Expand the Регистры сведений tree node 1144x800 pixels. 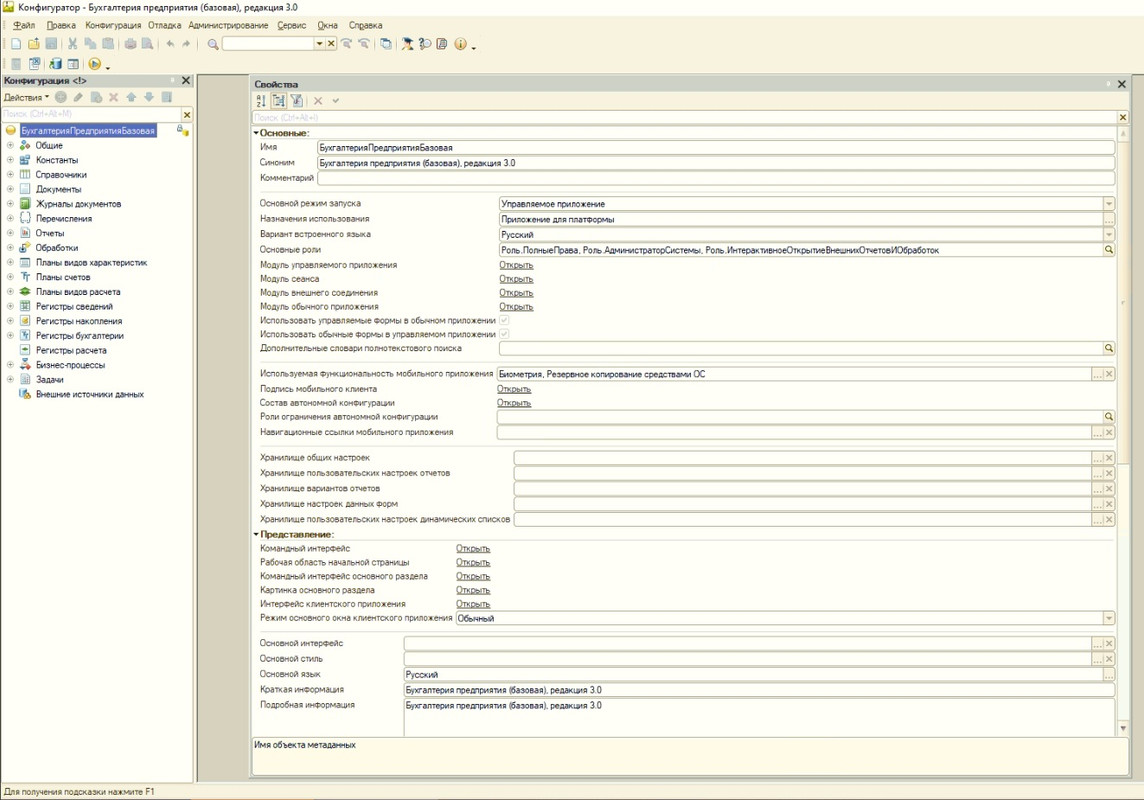pyautogui.click(x=10, y=306)
